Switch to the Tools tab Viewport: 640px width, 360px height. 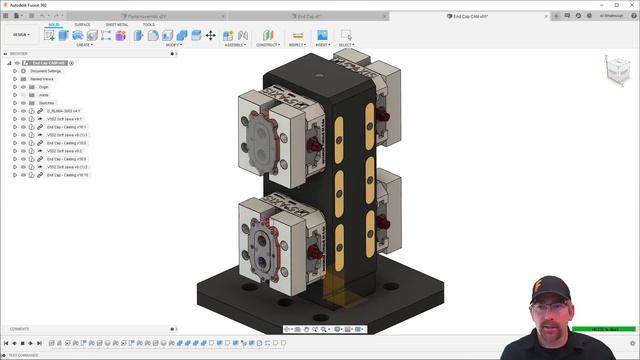149,24
